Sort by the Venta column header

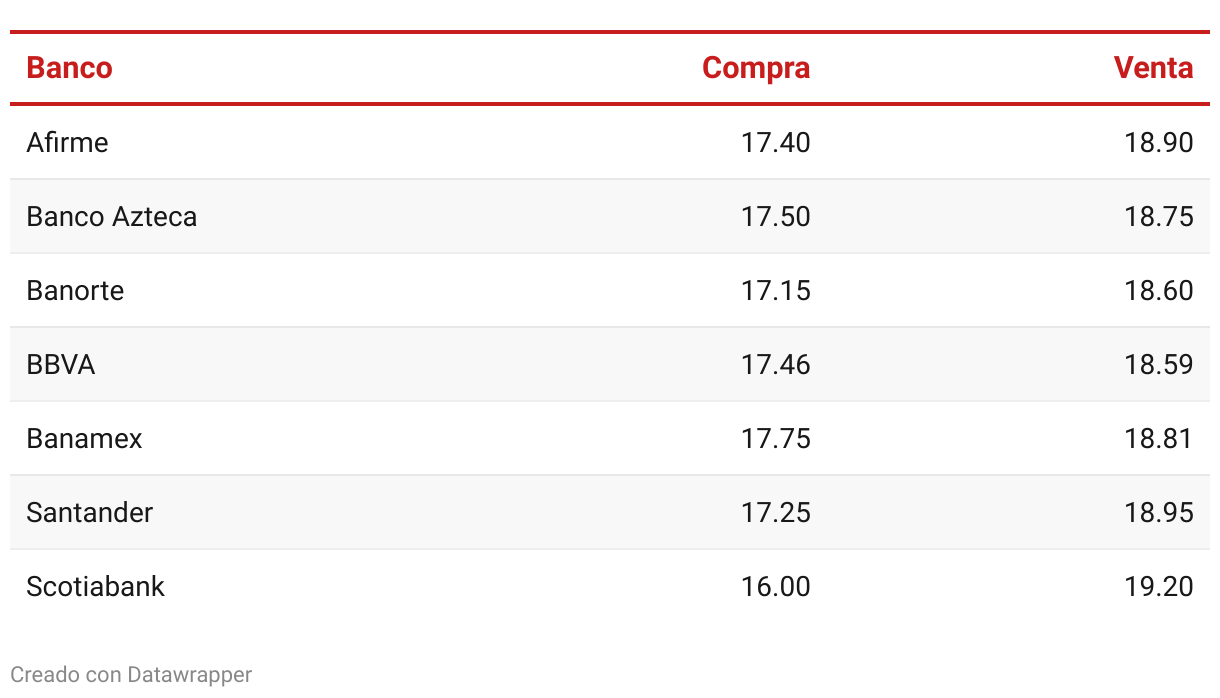click(1154, 68)
